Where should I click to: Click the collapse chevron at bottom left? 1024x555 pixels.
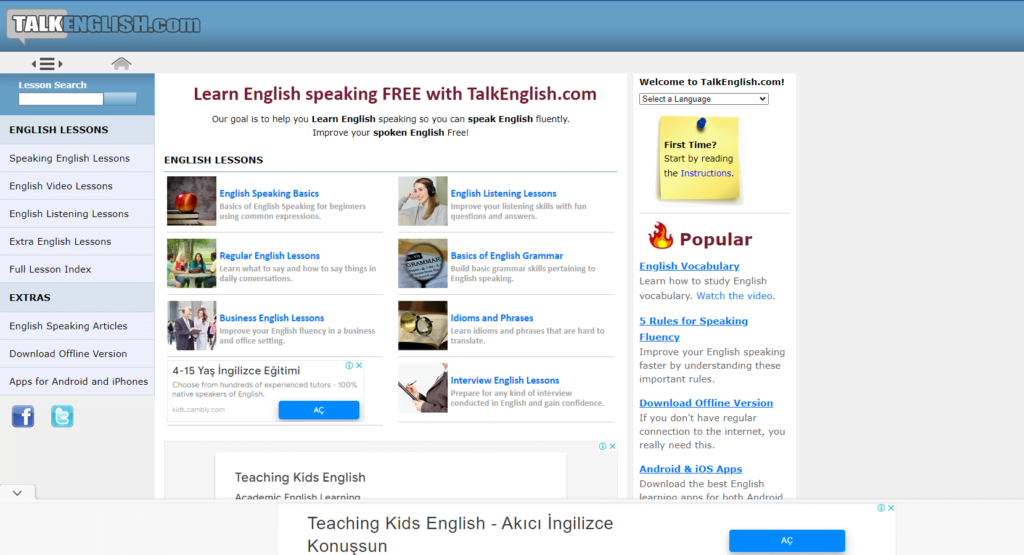pos(17,493)
